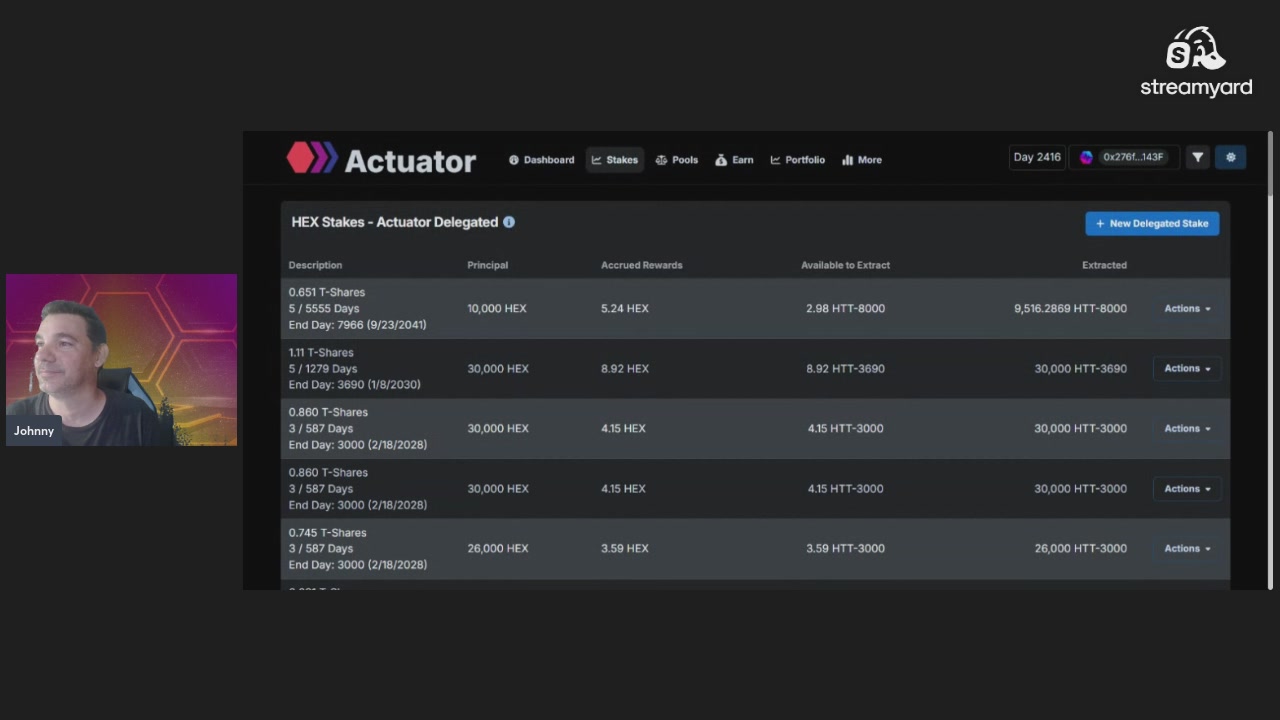Click the Principal column header
This screenshot has width=1280, height=720.
(487, 265)
